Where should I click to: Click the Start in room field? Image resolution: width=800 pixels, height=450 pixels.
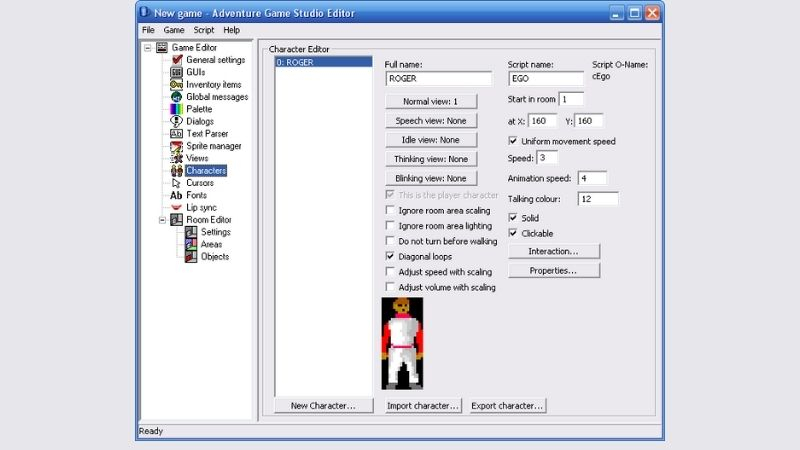[571, 99]
